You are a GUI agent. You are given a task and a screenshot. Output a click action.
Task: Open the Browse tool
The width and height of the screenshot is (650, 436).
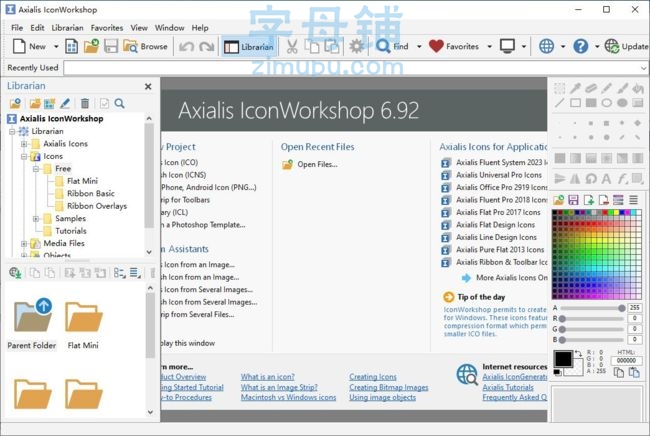click(146, 46)
